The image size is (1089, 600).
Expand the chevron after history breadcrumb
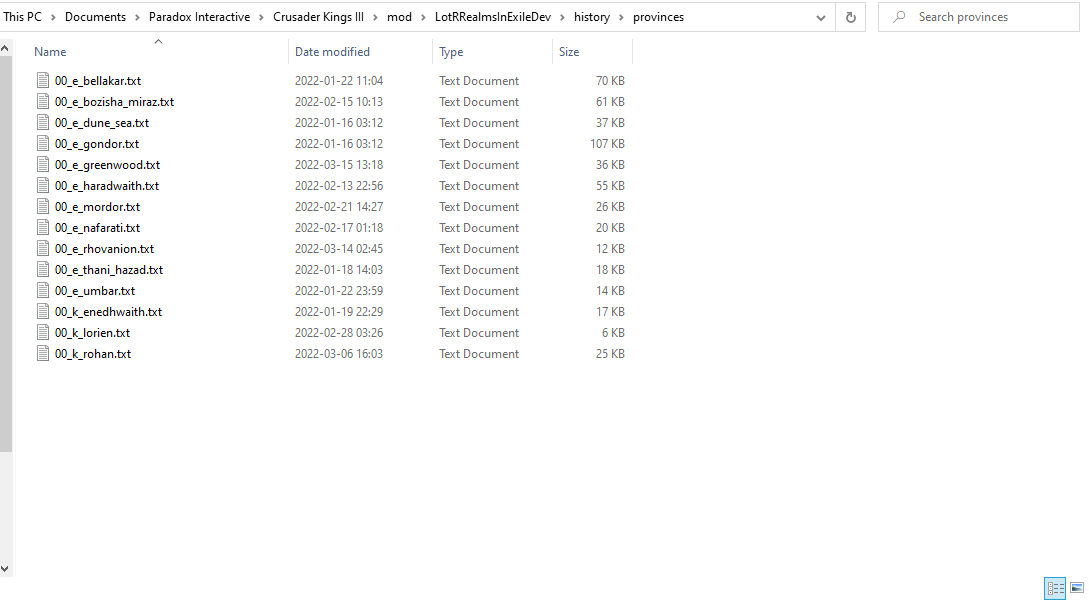(622, 17)
